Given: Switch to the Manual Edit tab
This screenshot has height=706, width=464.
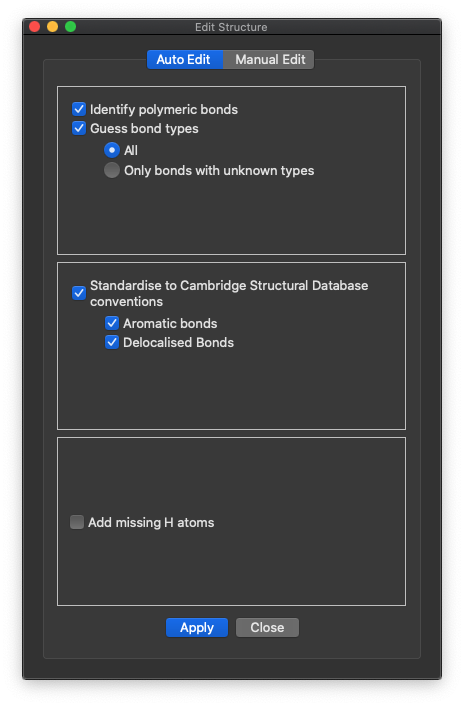Looking at the screenshot, I should click(269, 59).
